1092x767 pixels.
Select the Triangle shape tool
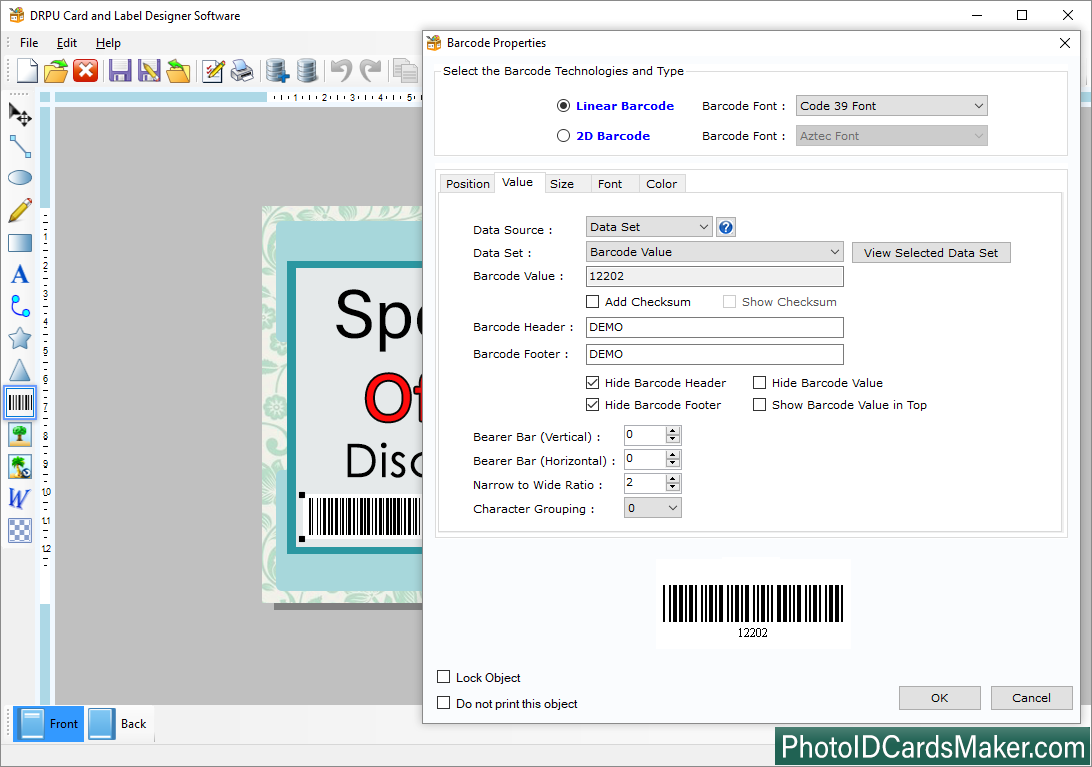(x=20, y=371)
